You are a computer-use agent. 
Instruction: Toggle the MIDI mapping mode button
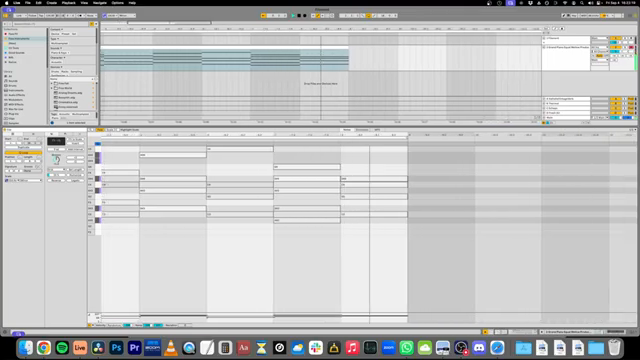pos(584,16)
